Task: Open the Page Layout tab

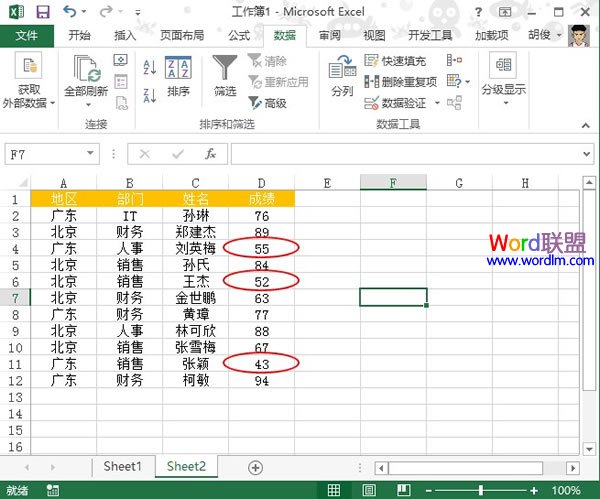Action: (182, 36)
